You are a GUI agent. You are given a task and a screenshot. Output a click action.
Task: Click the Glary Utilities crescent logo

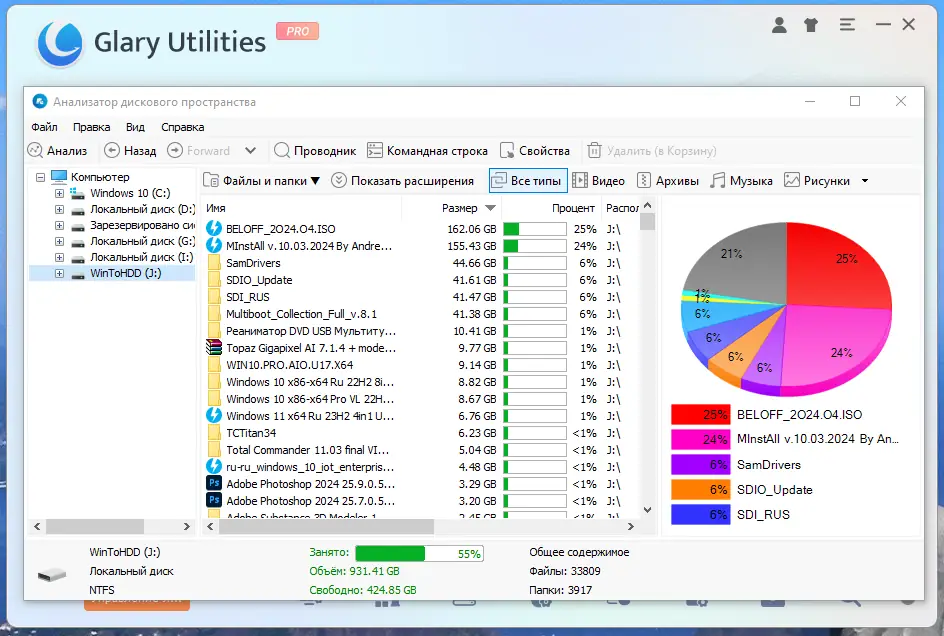point(59,44)
